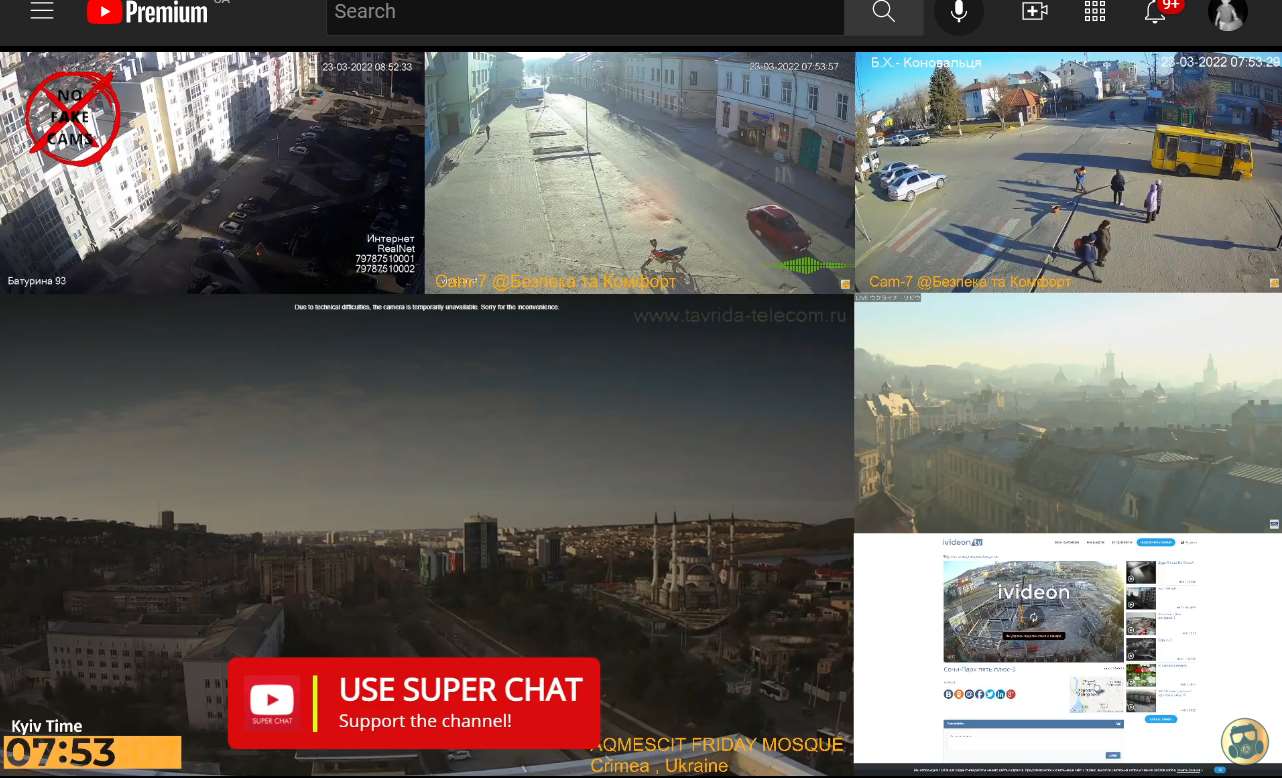Show notifications via the bell icon
The width and height of the screenshot is (1282, 778).
[x=1155, y=12]
